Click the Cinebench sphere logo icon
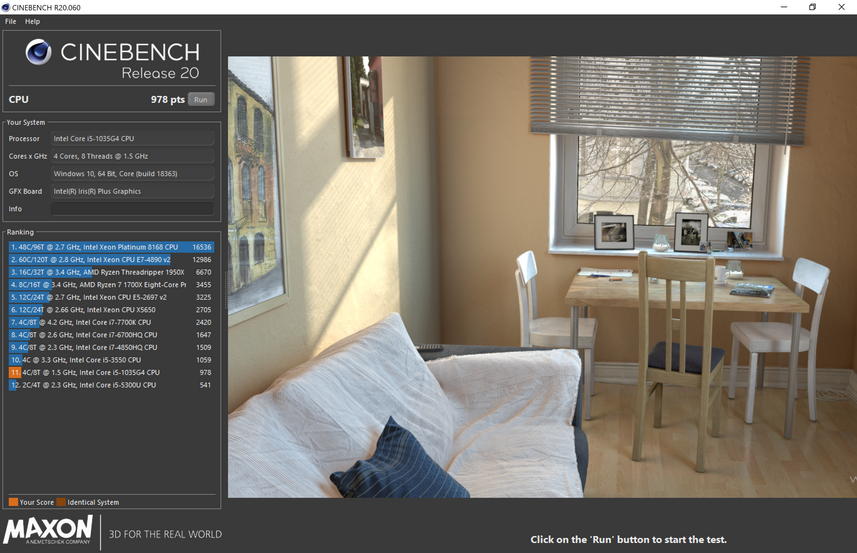The image size is (857, 553). pyautogui.click(x=38, y=52)
